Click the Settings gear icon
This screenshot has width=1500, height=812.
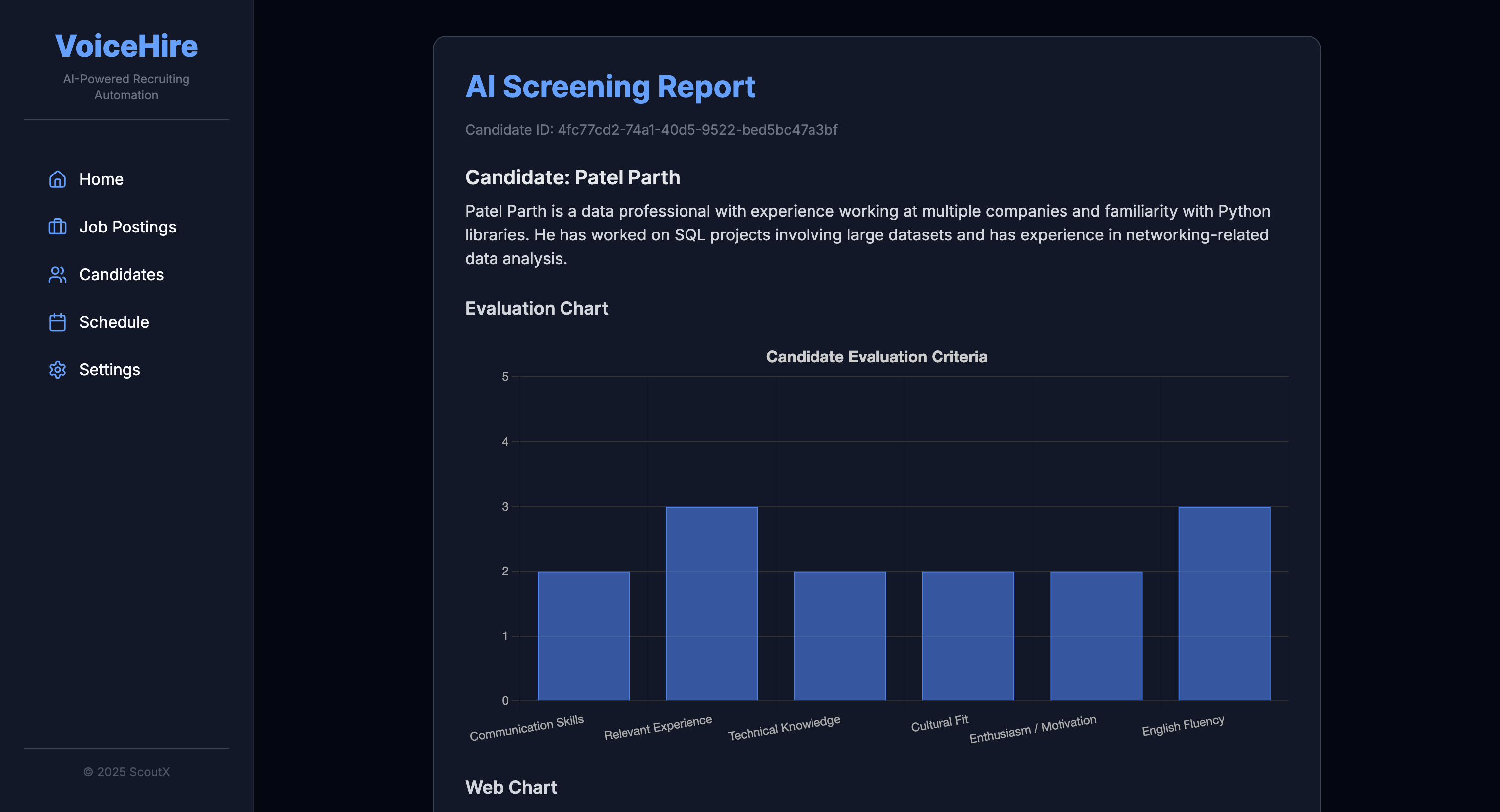(x=57, y=370)
